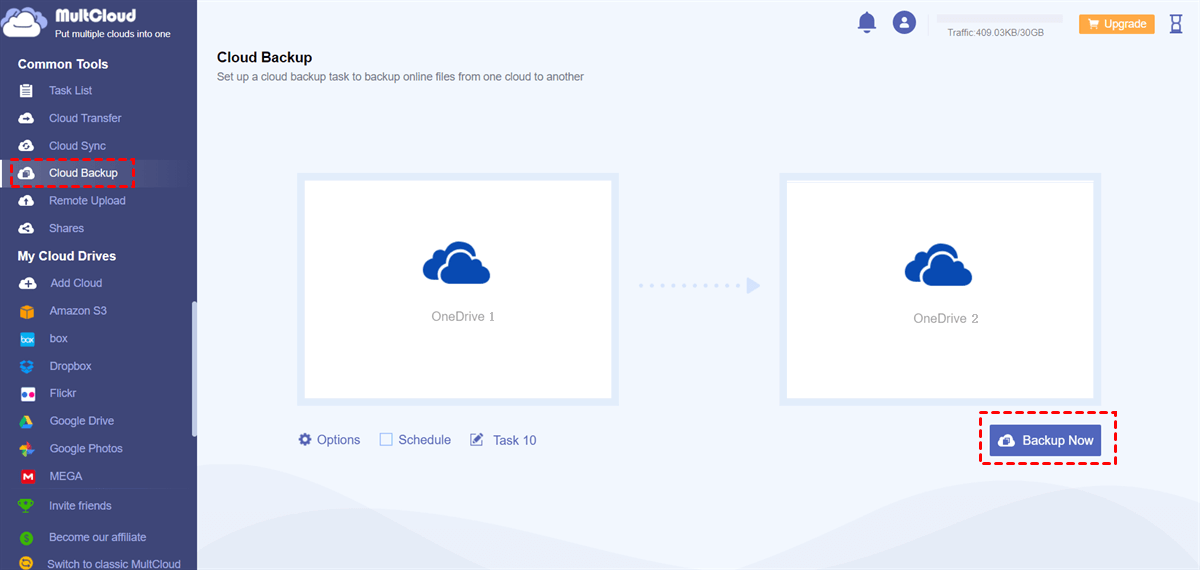Screen dimensions: 1200x570
Task: Click the MultCloud logo icon
Action: click(26, 22)
